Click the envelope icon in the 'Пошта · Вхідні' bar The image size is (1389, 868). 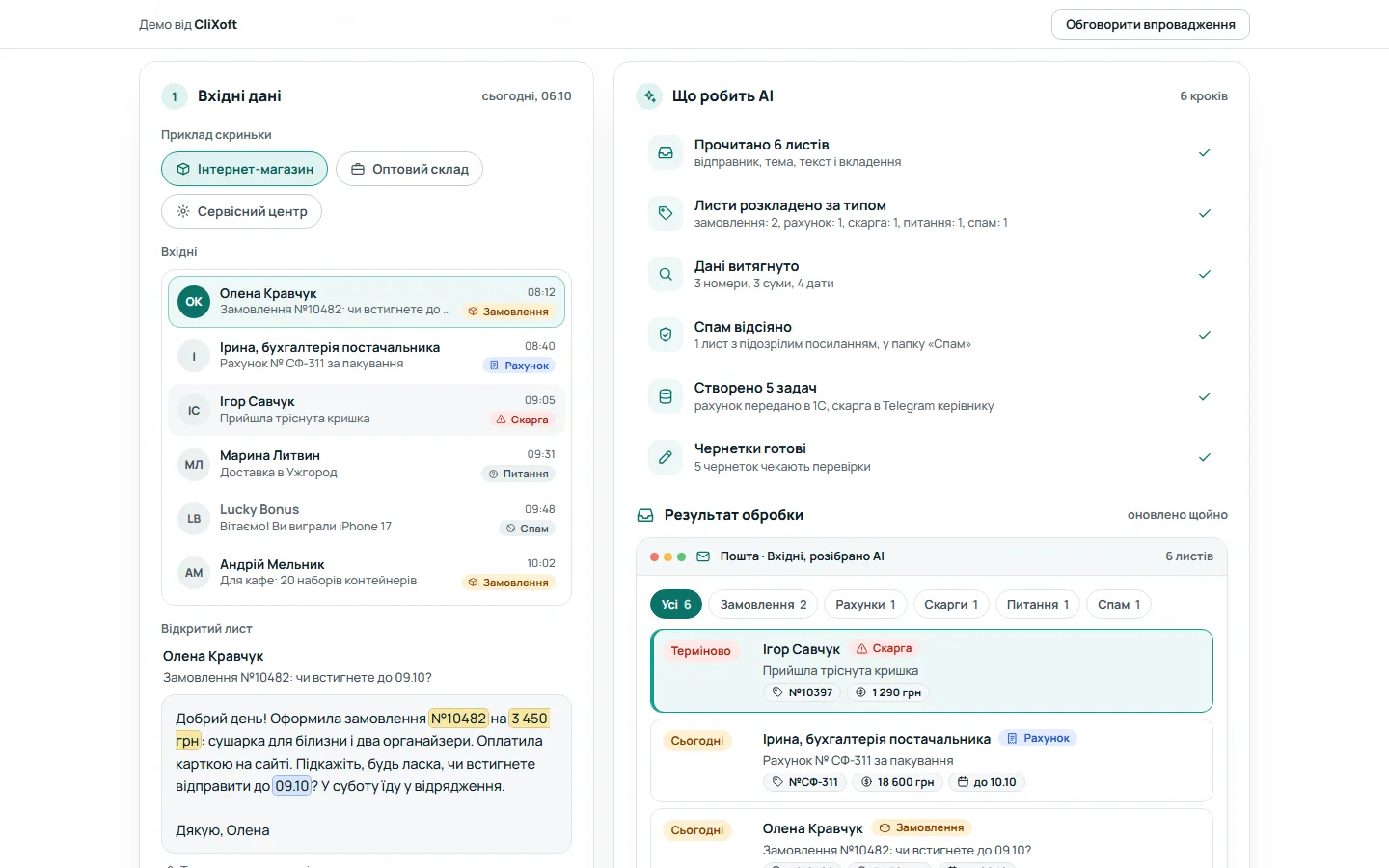pos(703,556)
